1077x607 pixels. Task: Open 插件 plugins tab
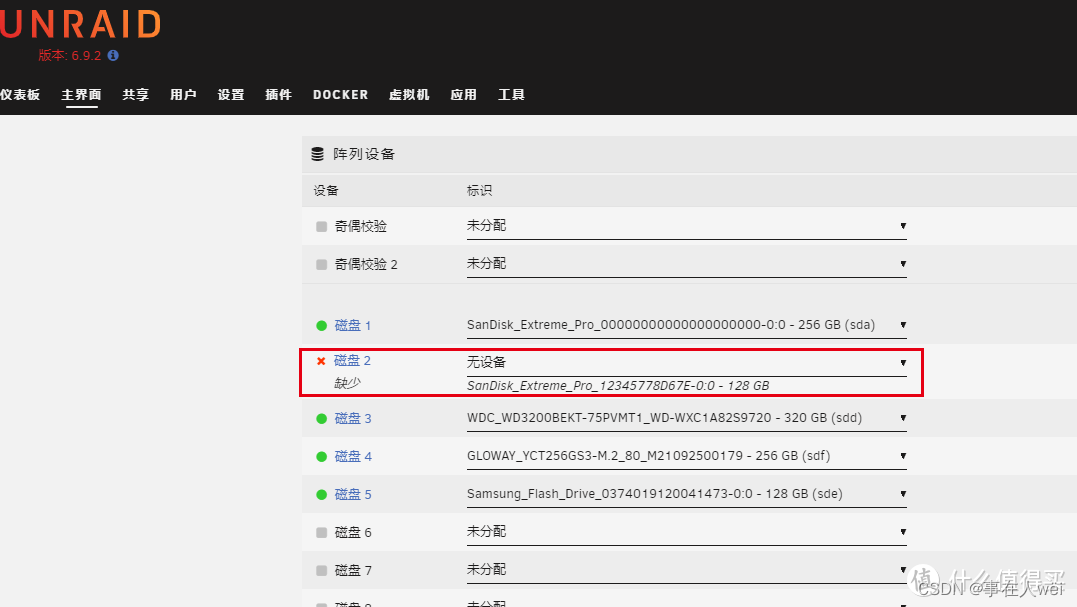[x=278, y=95]
